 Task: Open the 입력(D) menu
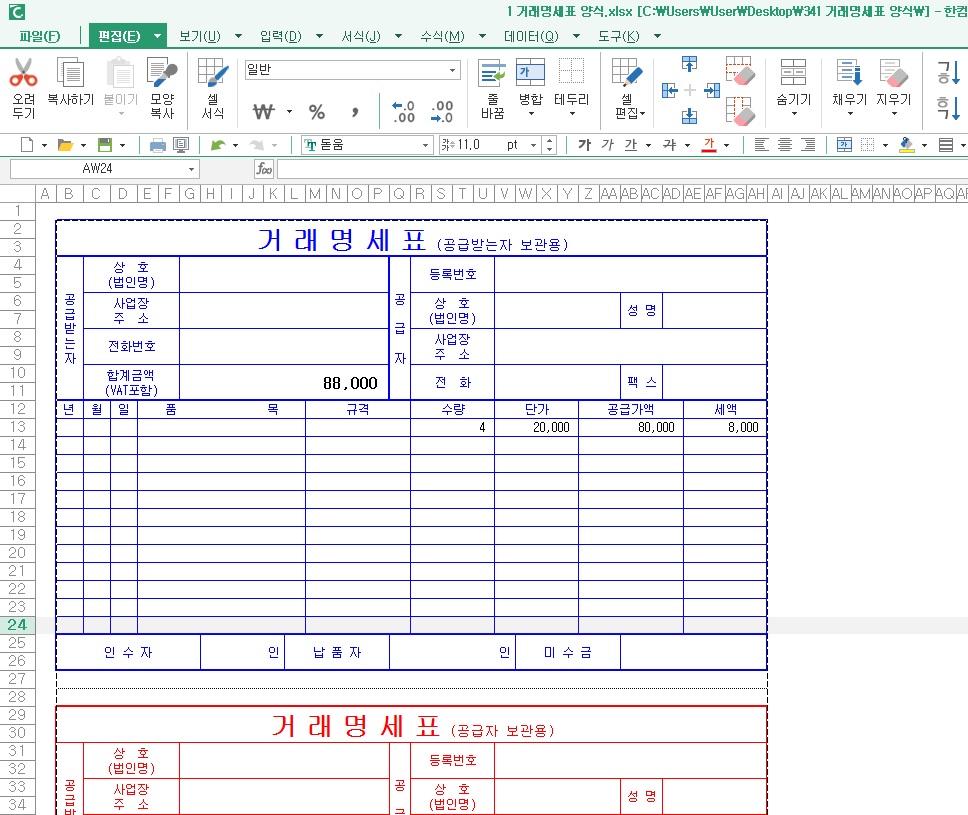tap(280, 36)
